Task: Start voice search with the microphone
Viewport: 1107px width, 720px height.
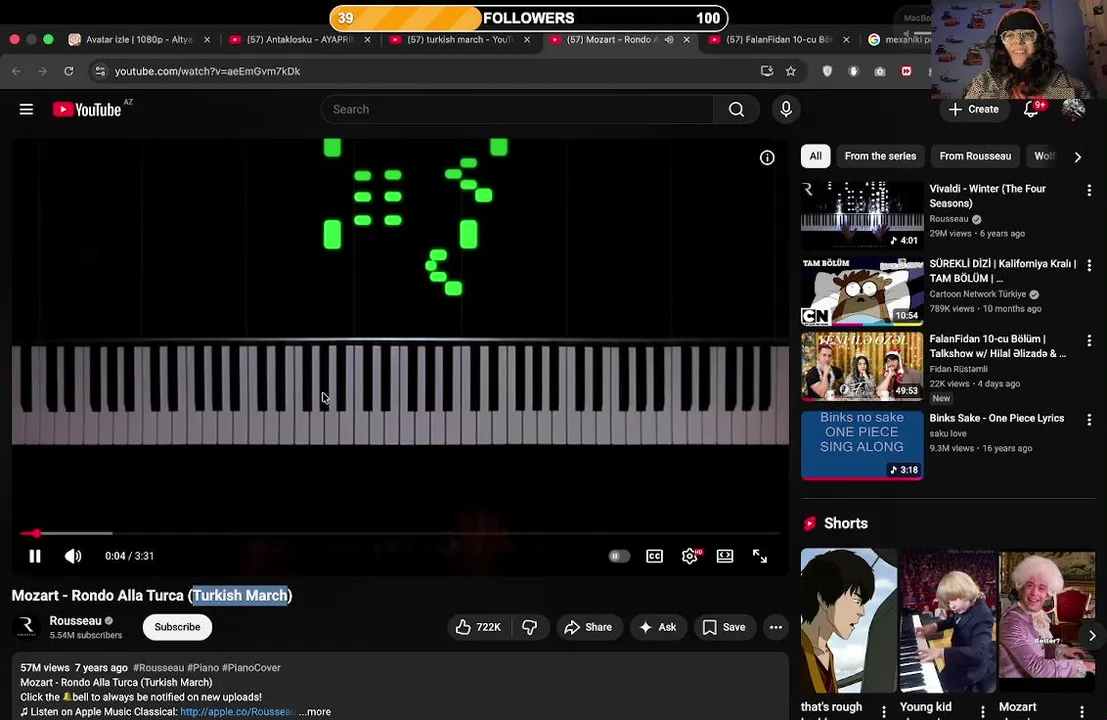Action: (x=786, y=109)
